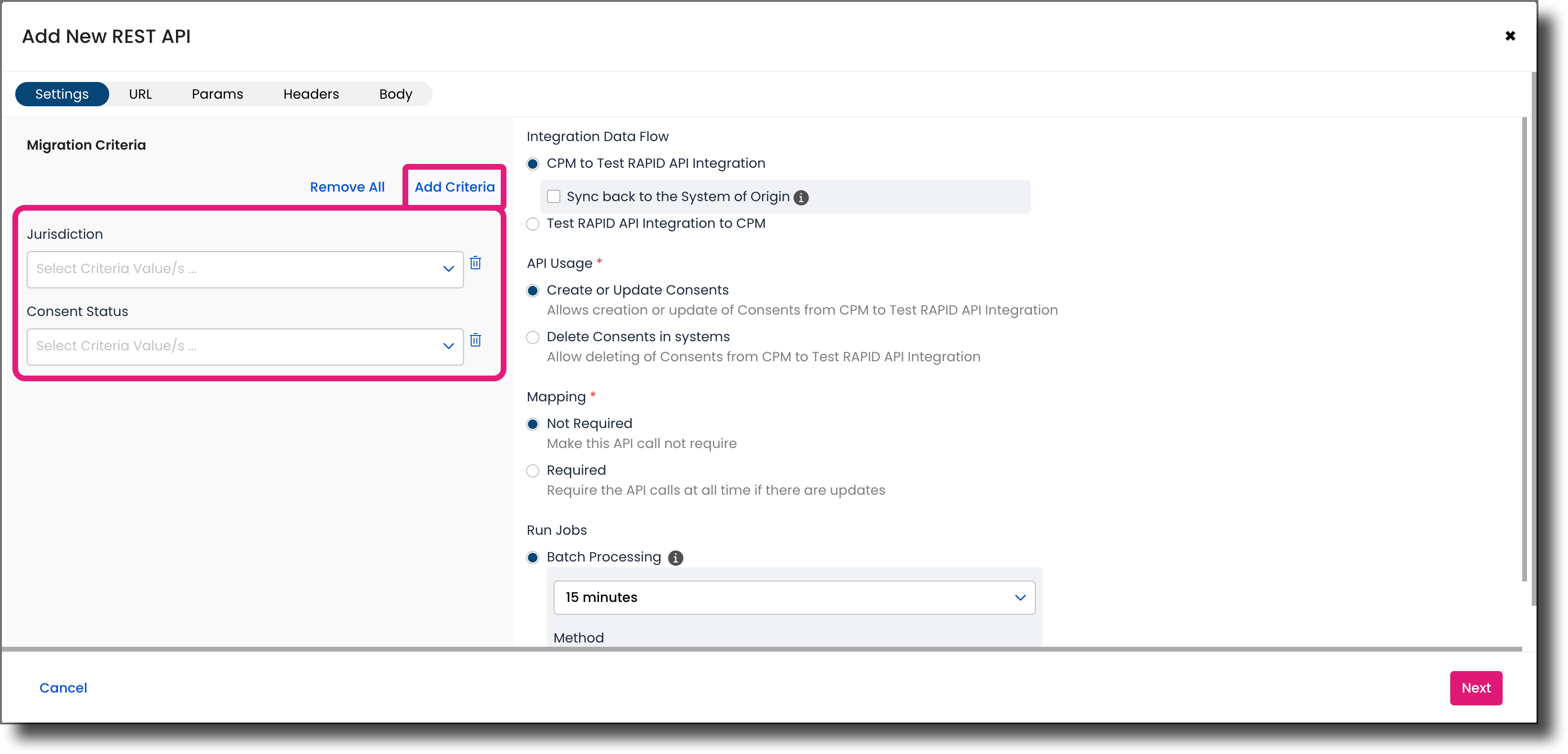
Task: Click Remove All to clear migration criteria
Action: 347,187
